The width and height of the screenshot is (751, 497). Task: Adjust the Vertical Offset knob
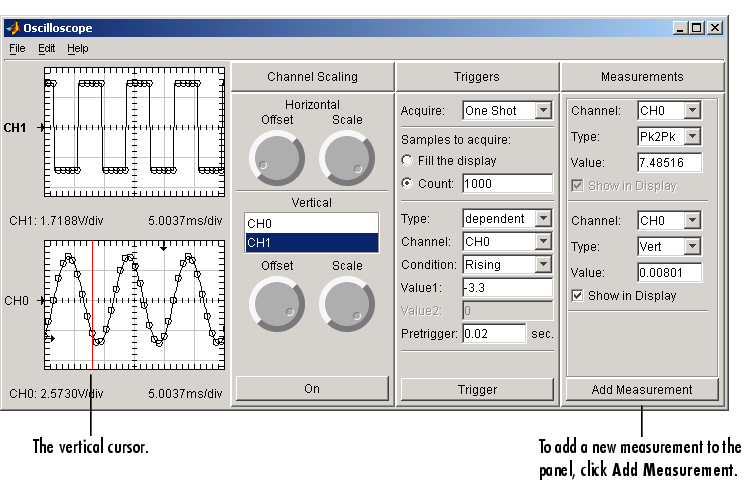pos(277,305)
